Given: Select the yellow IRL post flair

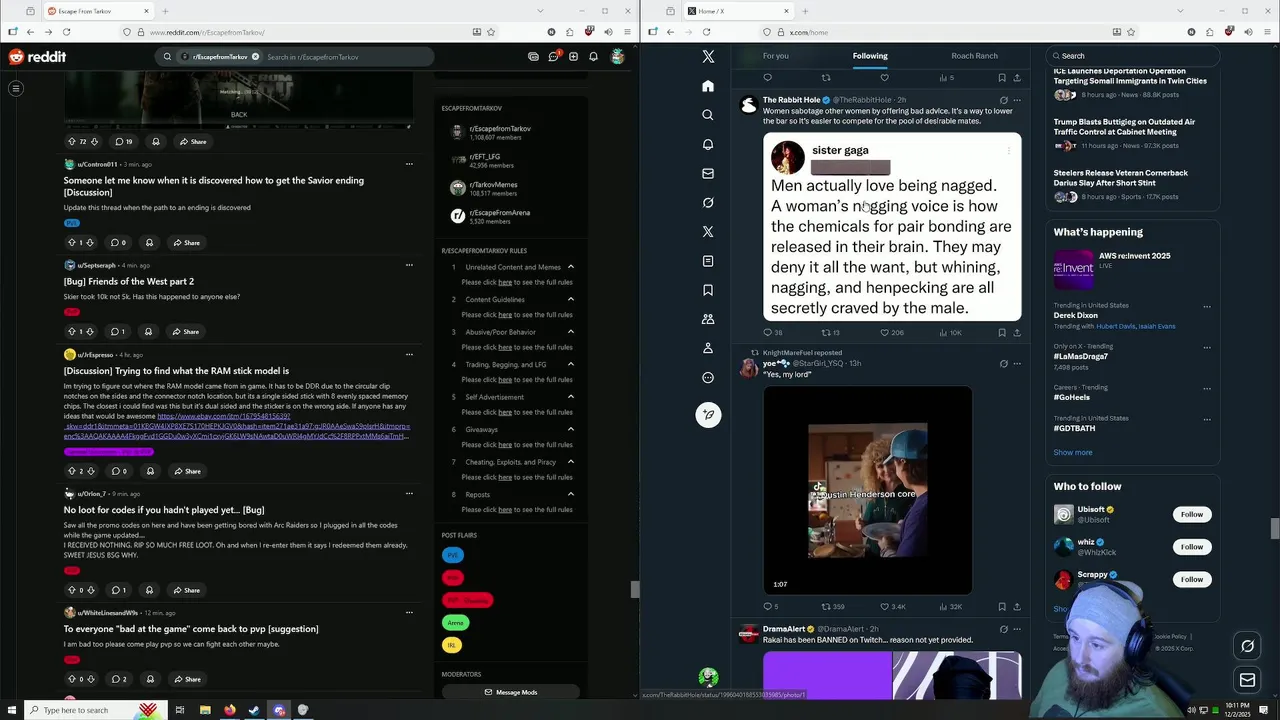Looking at the screenshot, I should tap(452, 645).
